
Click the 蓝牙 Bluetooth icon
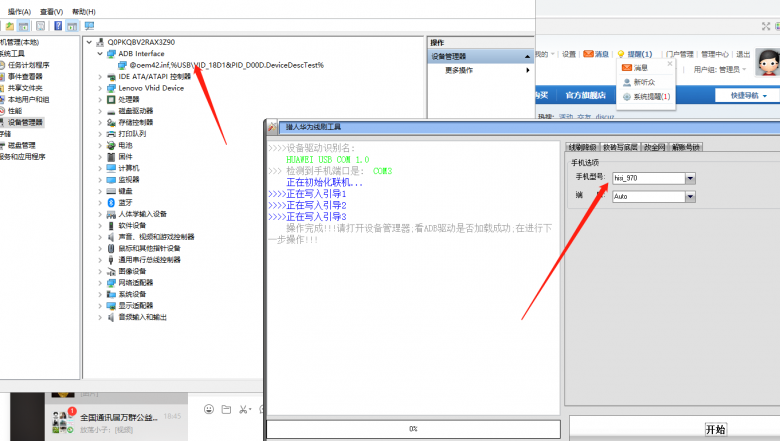tap(111, 202)
